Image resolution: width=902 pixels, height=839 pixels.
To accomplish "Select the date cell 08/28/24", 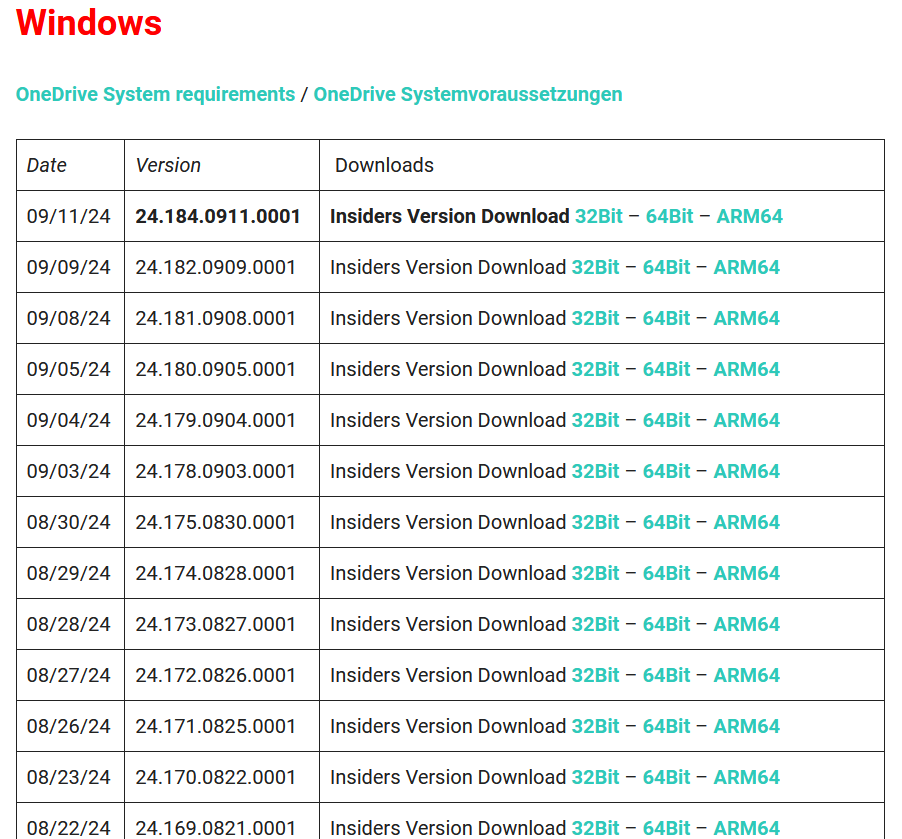I will pyautogui.click(x=68, y=624).
